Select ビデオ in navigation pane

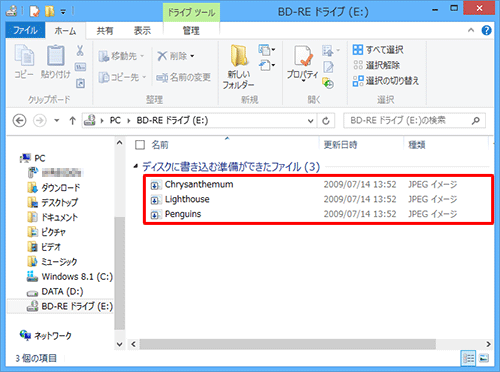pos(44,247)
